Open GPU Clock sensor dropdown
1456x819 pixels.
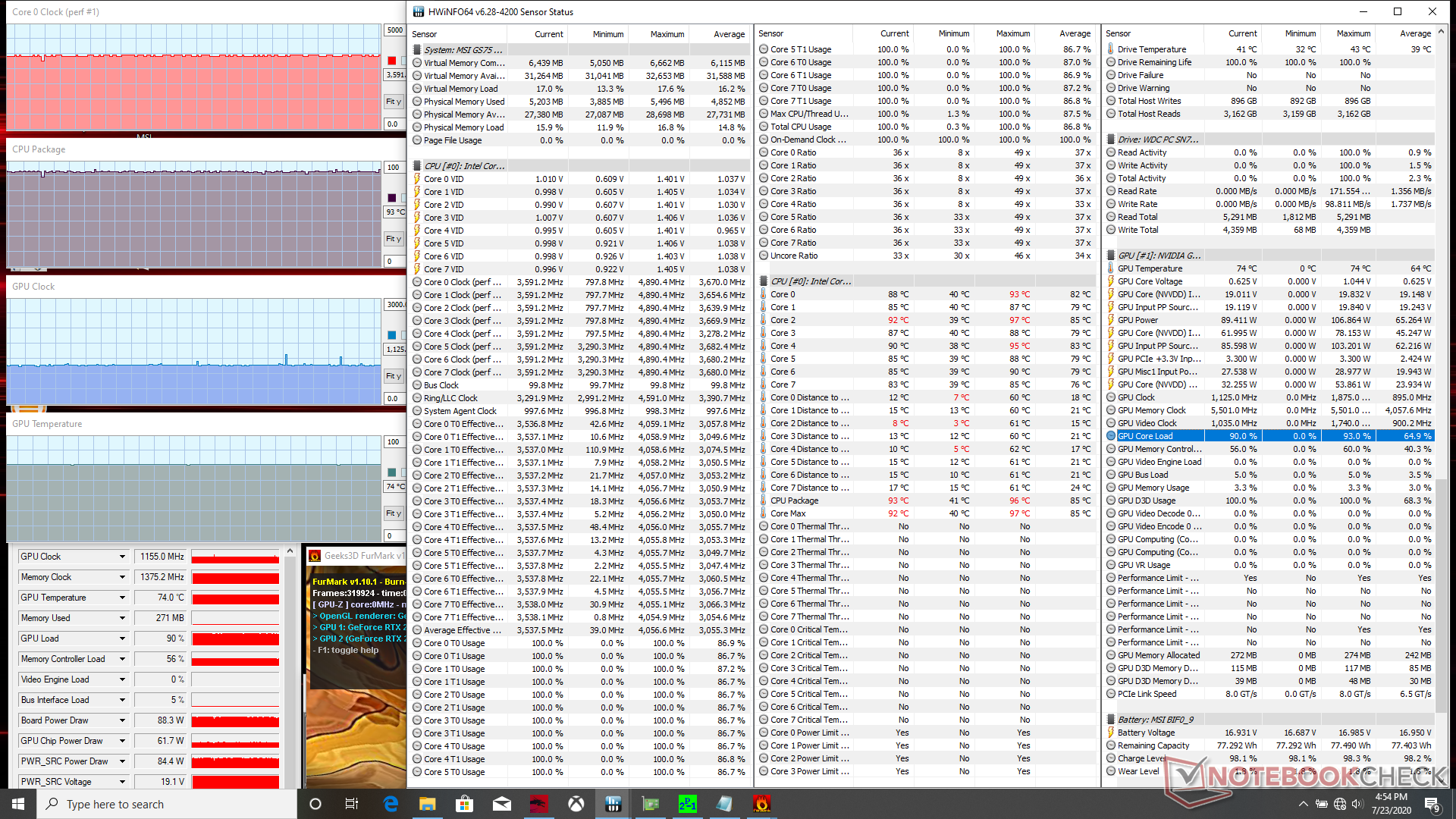[x=122, y=557]
